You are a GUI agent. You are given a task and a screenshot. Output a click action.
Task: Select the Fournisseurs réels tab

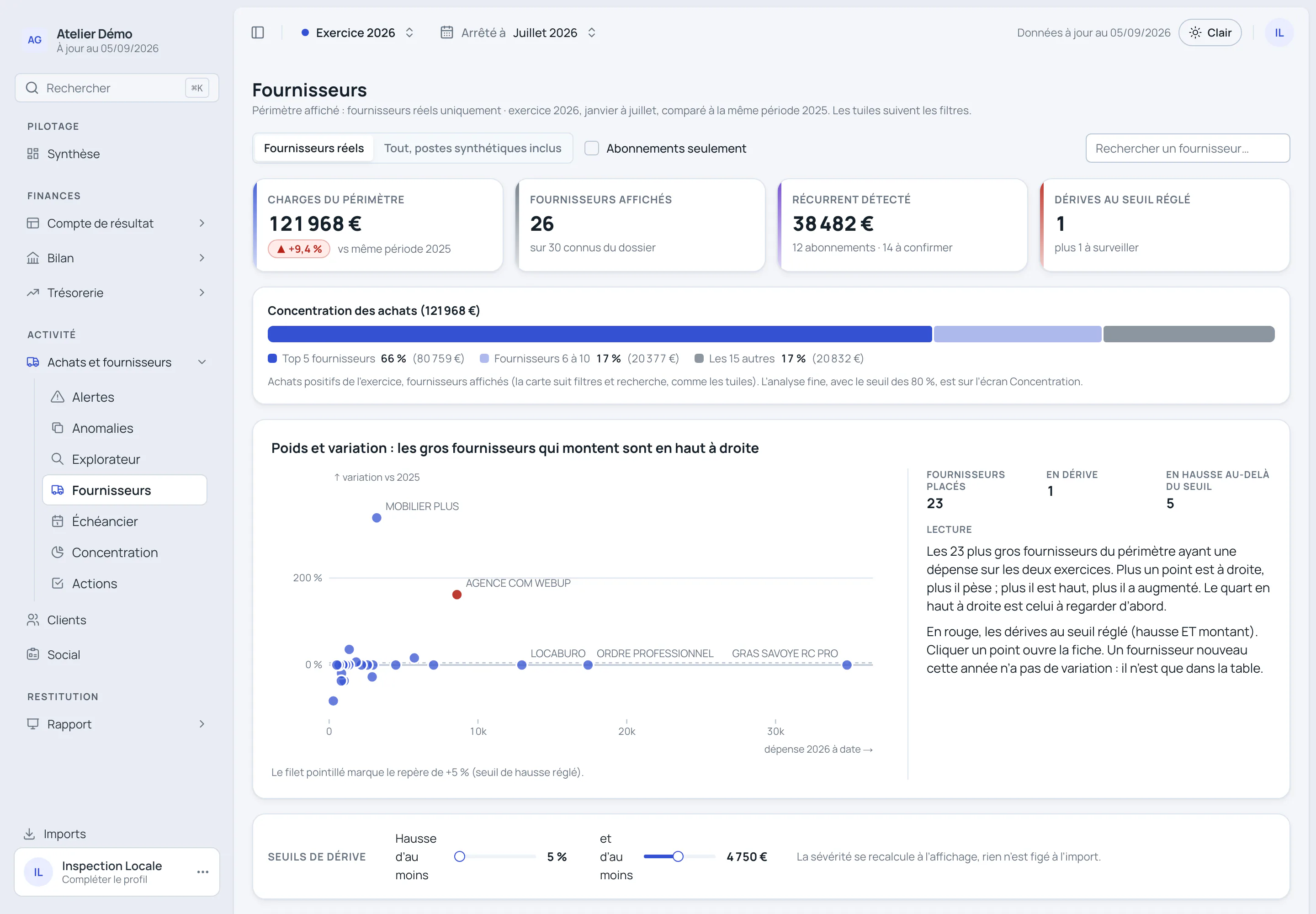[314, 149]
